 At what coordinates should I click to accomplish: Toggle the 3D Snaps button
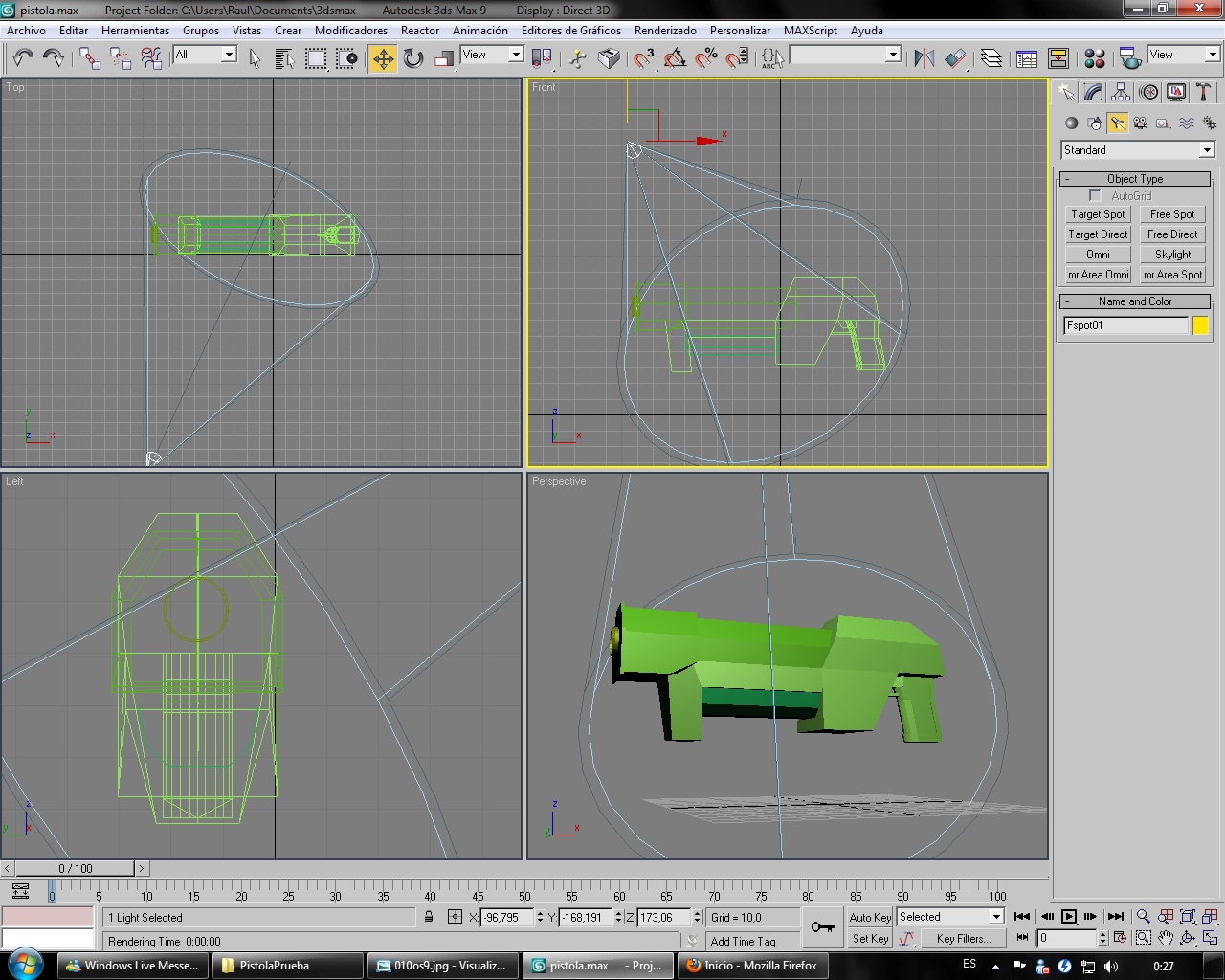point(645,58)
